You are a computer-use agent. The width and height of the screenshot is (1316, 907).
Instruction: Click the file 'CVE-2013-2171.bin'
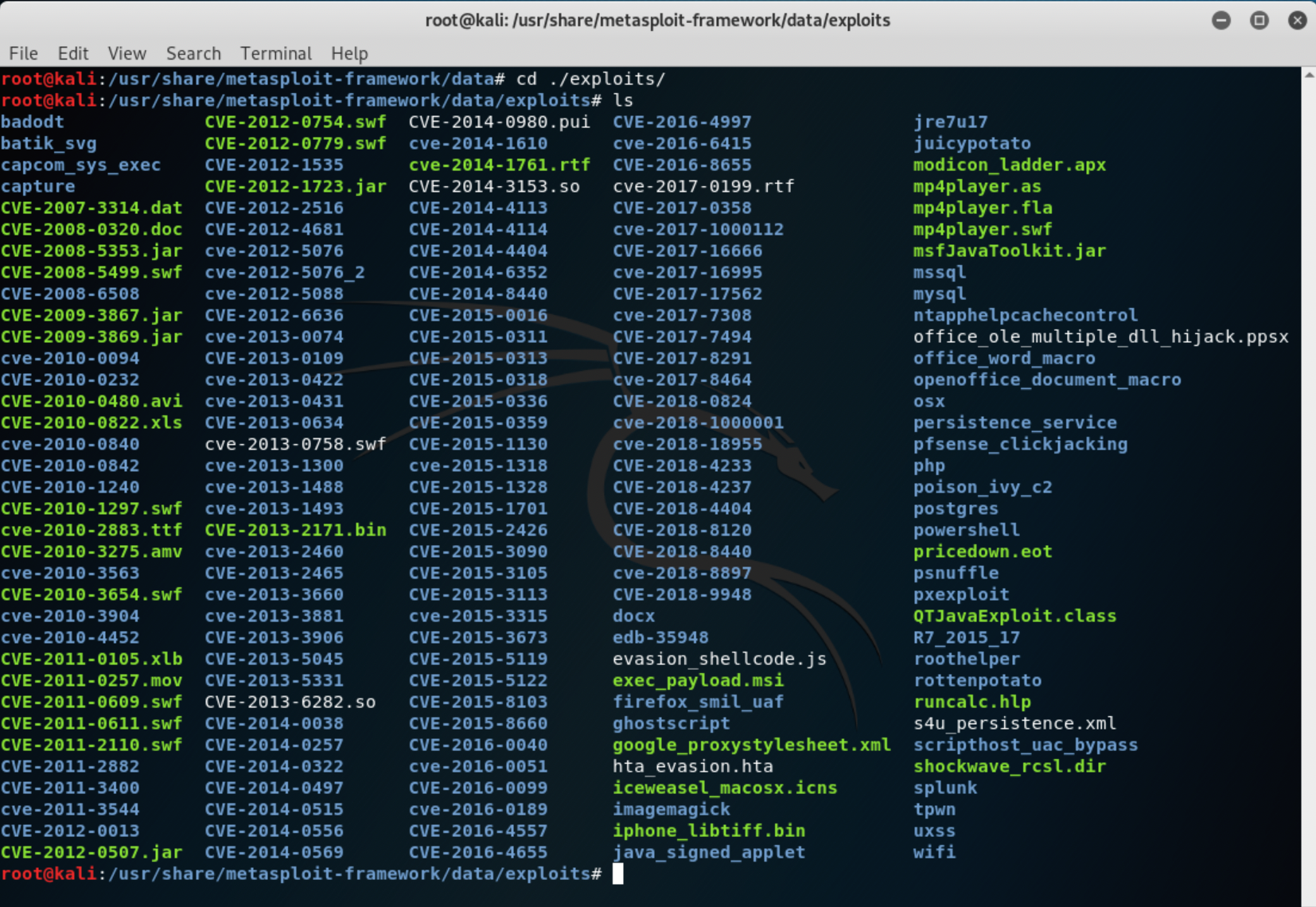pyautogui.click(x=295, y=530)
